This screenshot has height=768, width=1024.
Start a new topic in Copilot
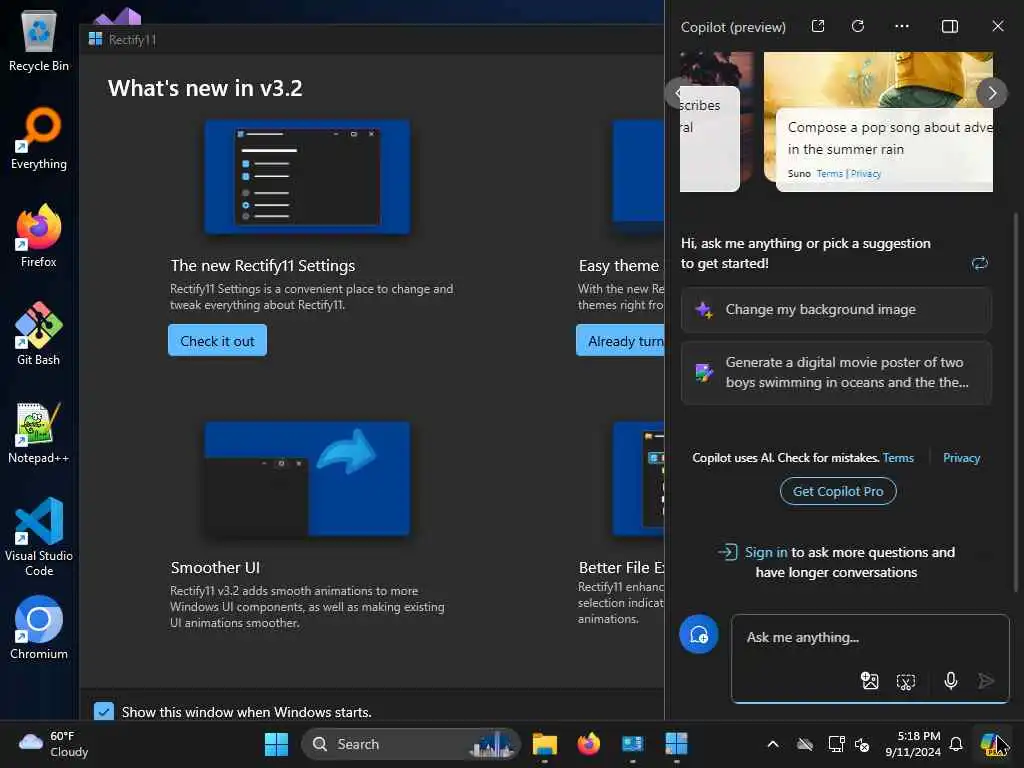point(698,634)
